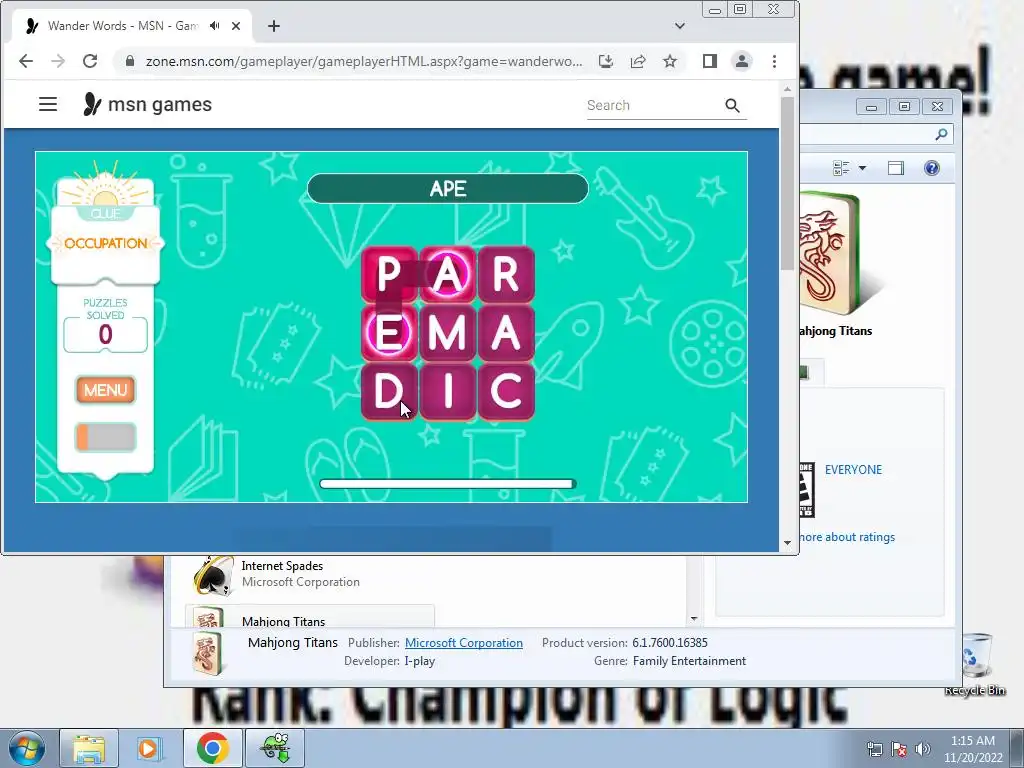Open Windows Media Player from the taskbar
The width and height of the screenshot is (1024, 768).
coord(149,748)
